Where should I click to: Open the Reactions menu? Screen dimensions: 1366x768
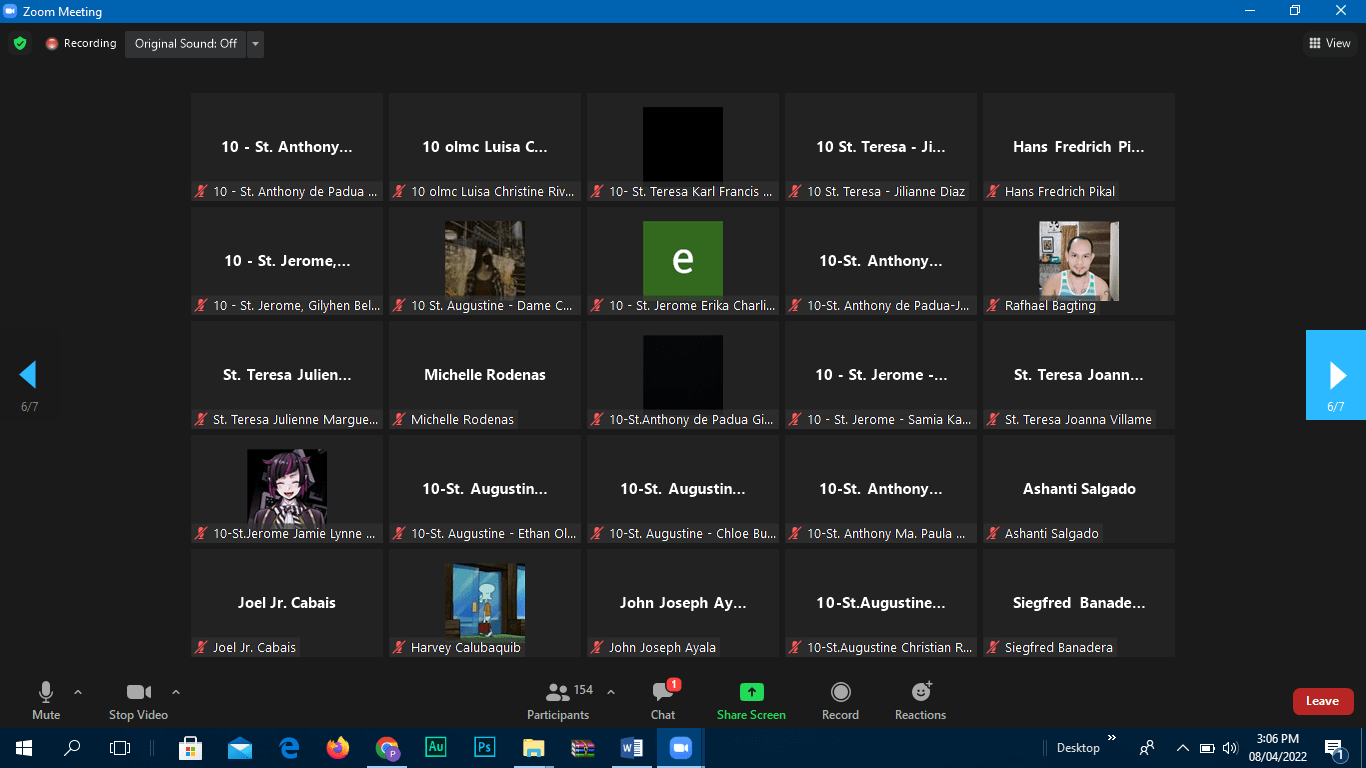[x=920, y=701]
